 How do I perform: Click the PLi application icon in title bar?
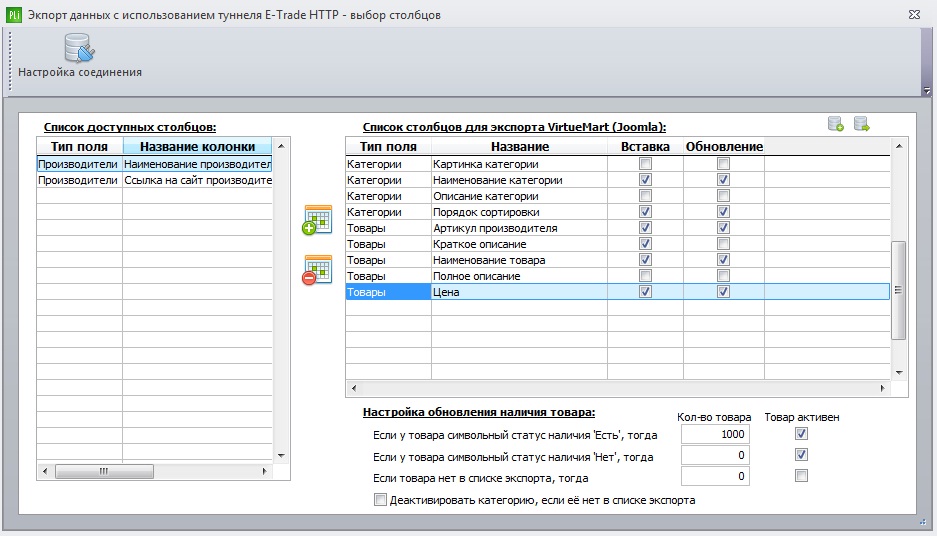click(14, 14)
